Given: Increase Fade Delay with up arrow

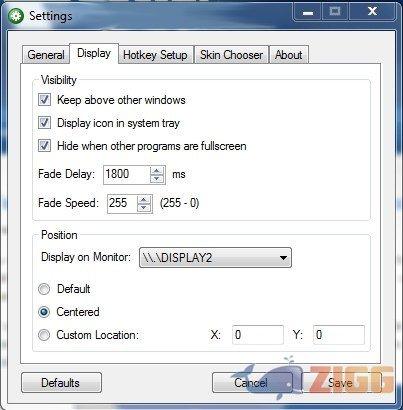Looking at the screenshot, I should click(157, 171).
